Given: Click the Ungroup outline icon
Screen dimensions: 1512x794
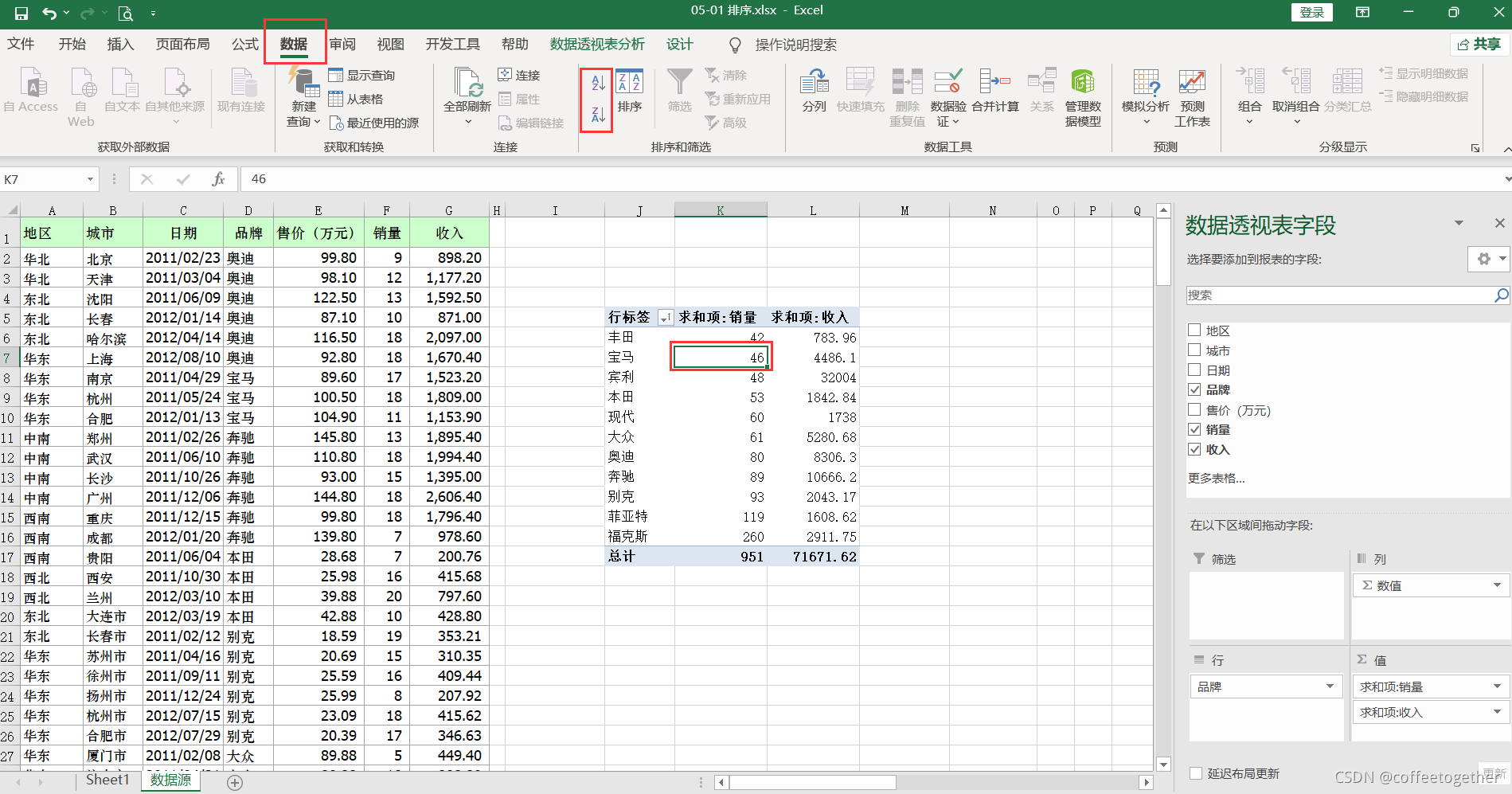Looking at the screenshot, I should pyautogui.click(x=1296, y=81).
